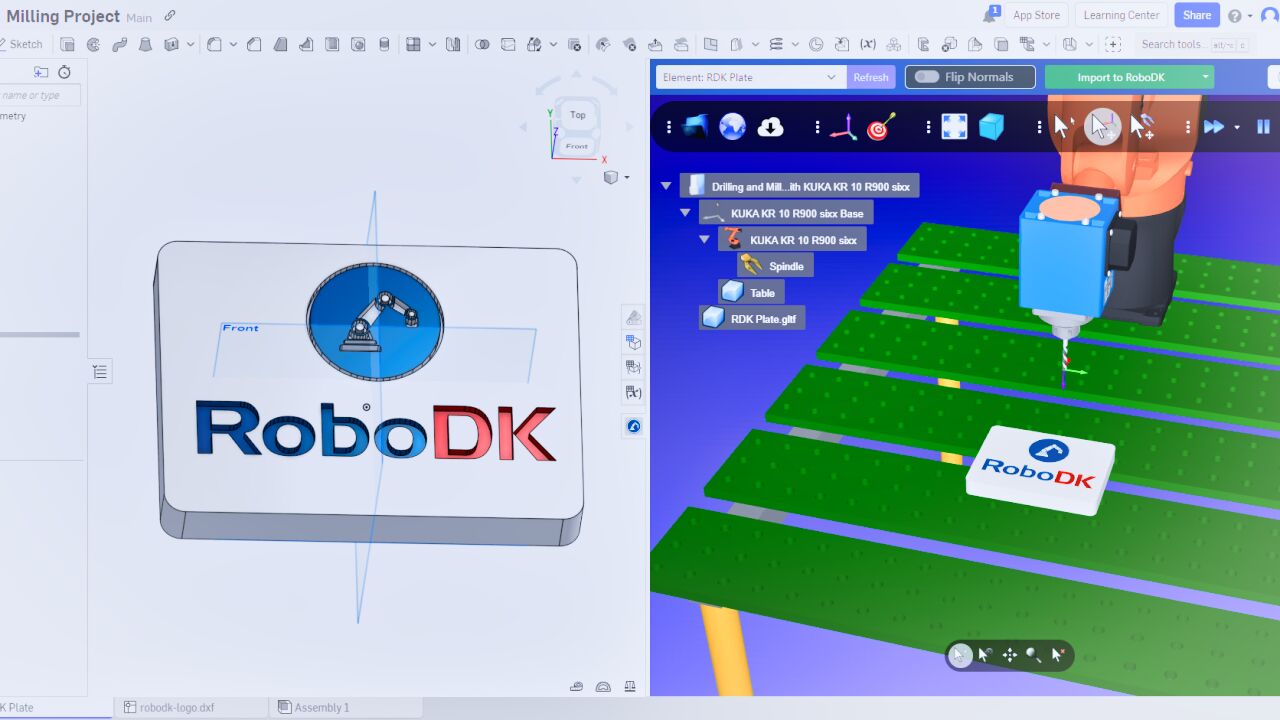The image size is (1280, 720).
Task: Click the Top face of view cube
Action: click(578, 115)
